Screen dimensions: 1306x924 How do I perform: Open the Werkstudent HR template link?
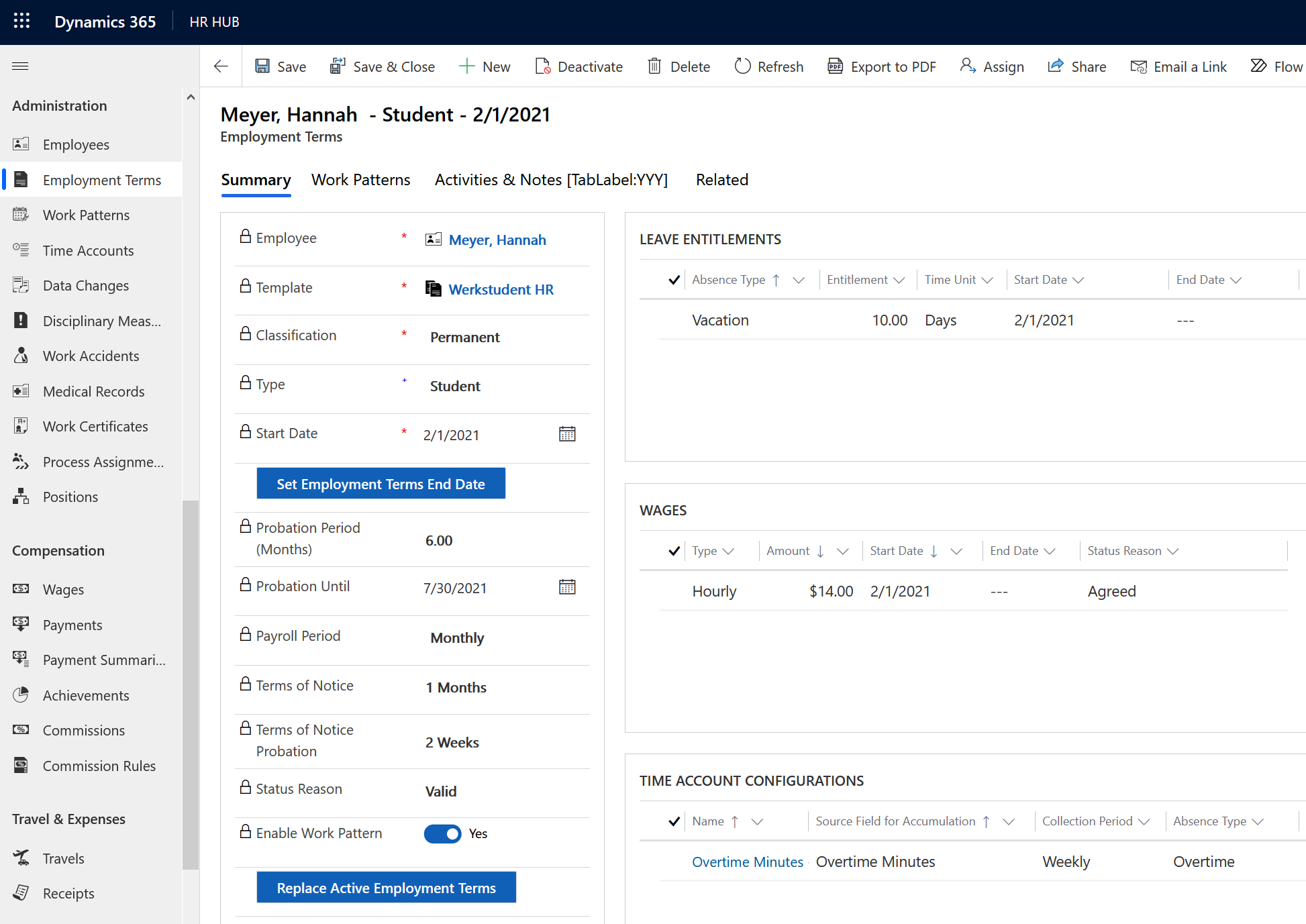[501, 289]
